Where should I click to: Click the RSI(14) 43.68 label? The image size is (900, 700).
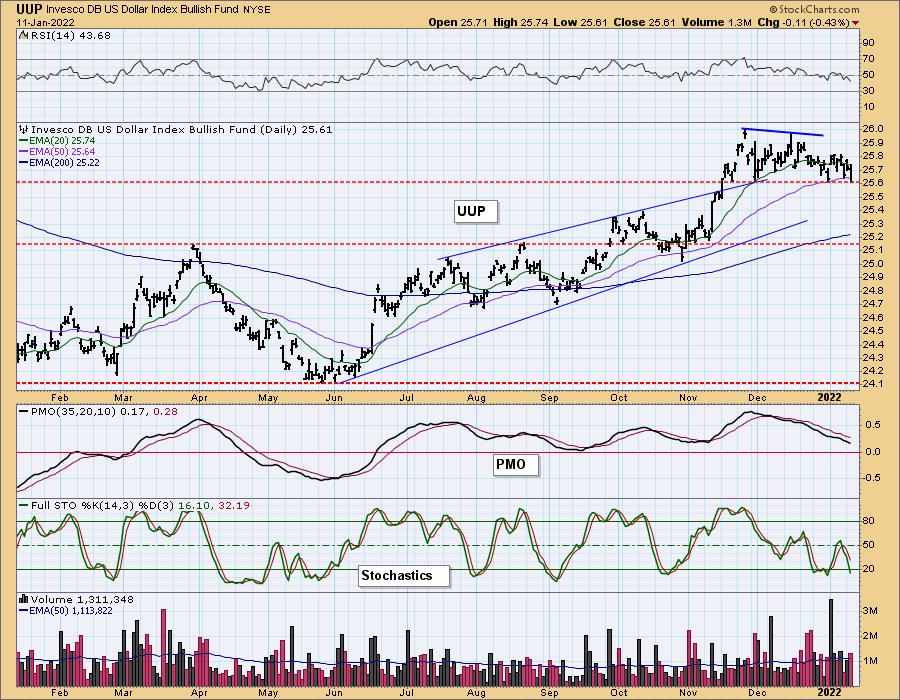[x=71, y=35]
